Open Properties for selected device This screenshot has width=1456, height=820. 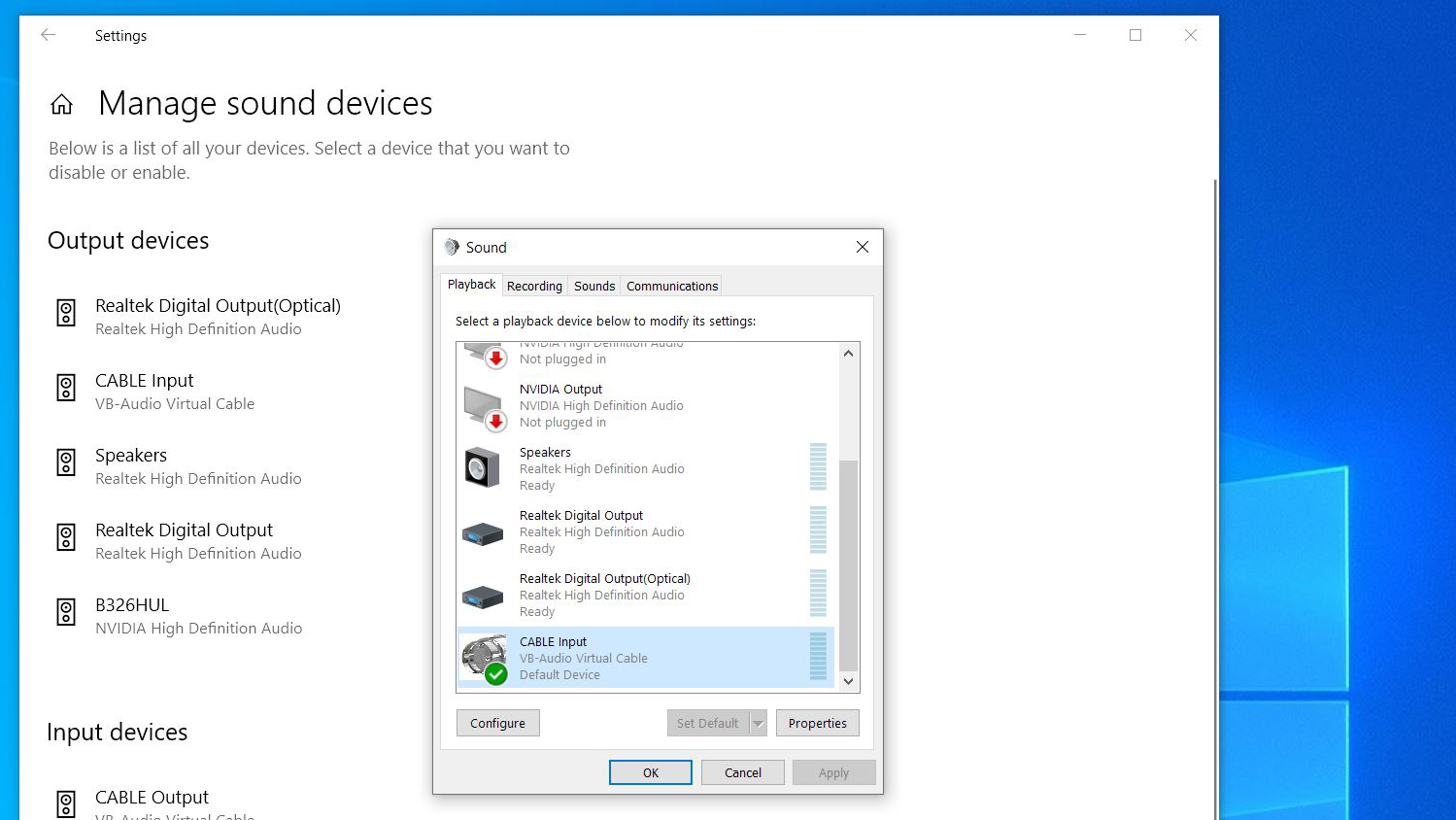pyautogui.click(x=818, y=723)
